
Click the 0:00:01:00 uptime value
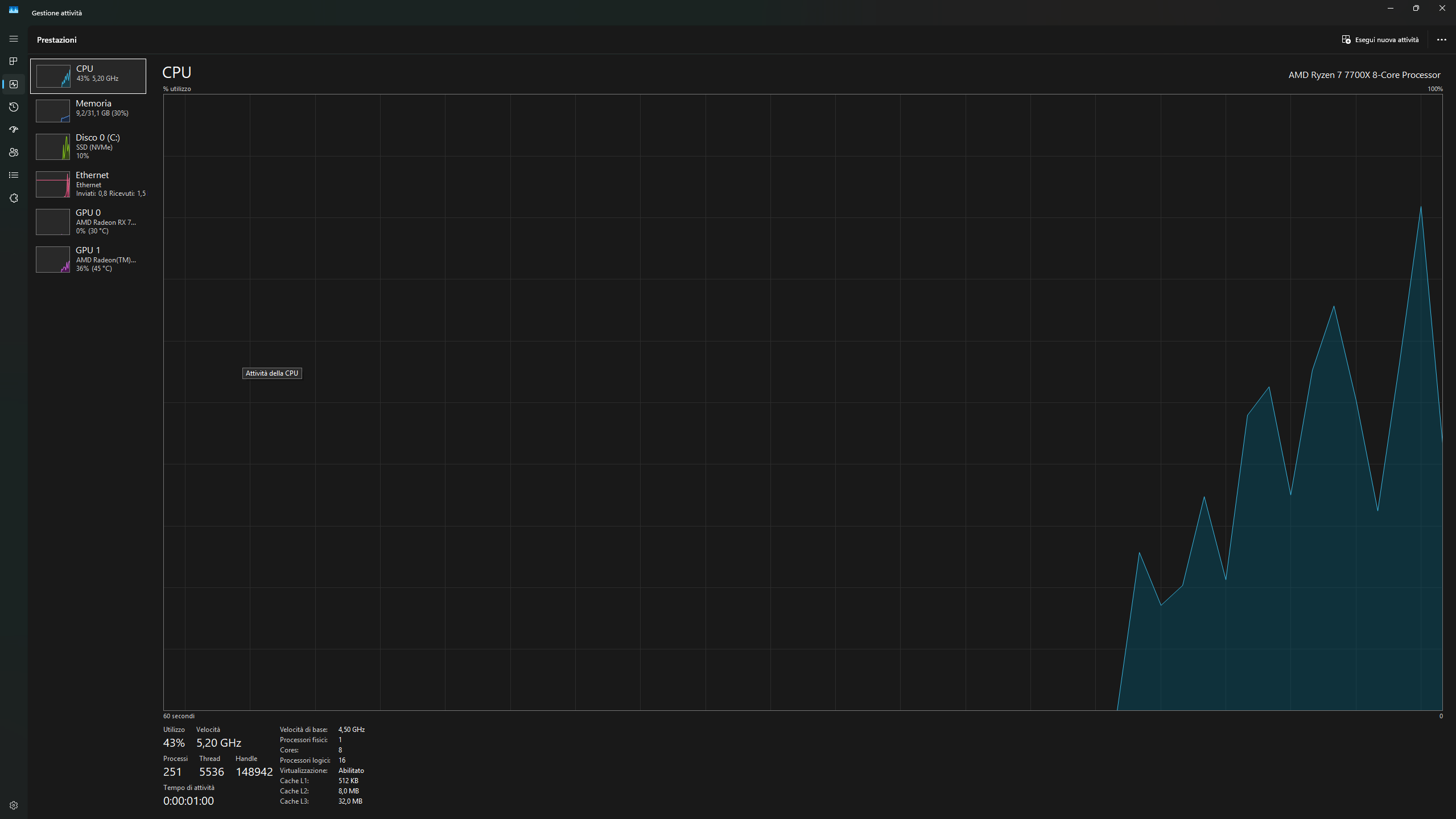point(188,801)
